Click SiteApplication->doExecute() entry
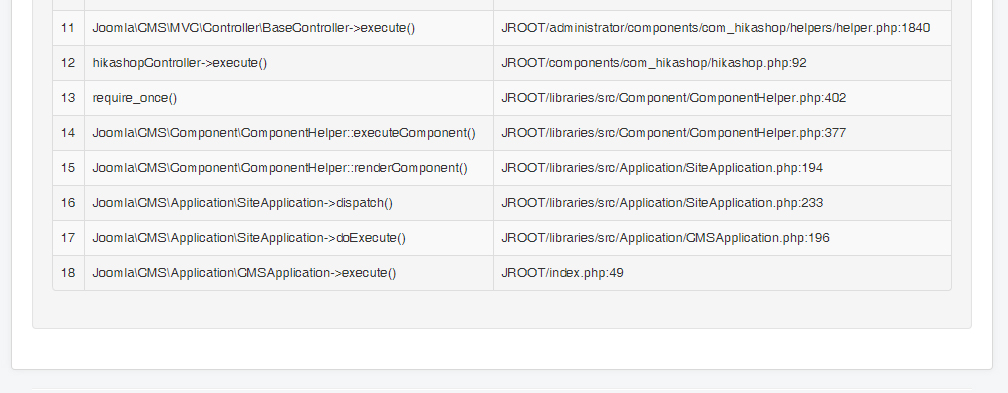Image resolution: width=1008 pixels, height=393 pixels. click(x=249, y=237)
